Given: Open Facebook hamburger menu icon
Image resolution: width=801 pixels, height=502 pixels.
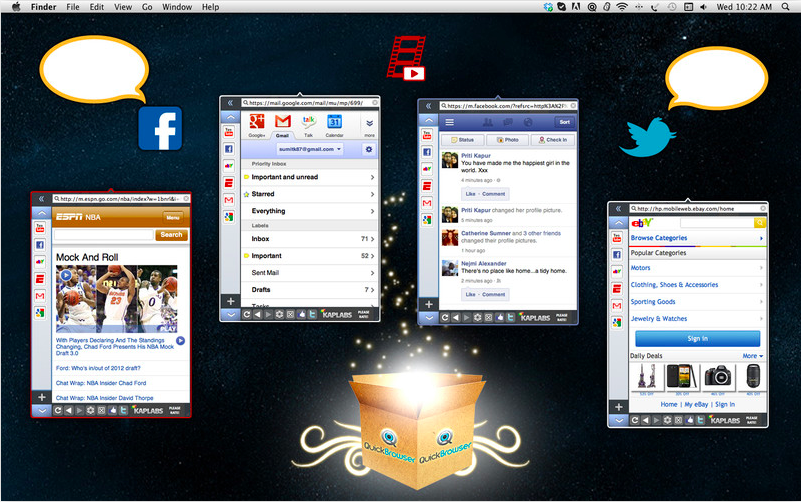Looking at the screenshot, I should [450, 122].
